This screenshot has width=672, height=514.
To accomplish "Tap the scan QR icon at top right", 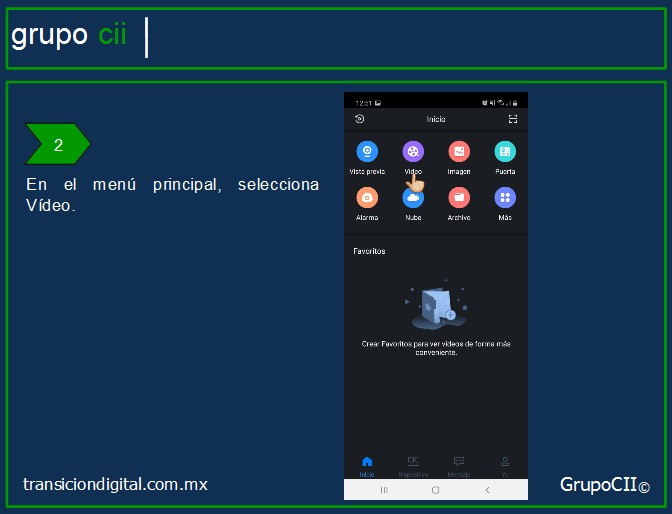I will pyautogui.click(x=513, y=119).
